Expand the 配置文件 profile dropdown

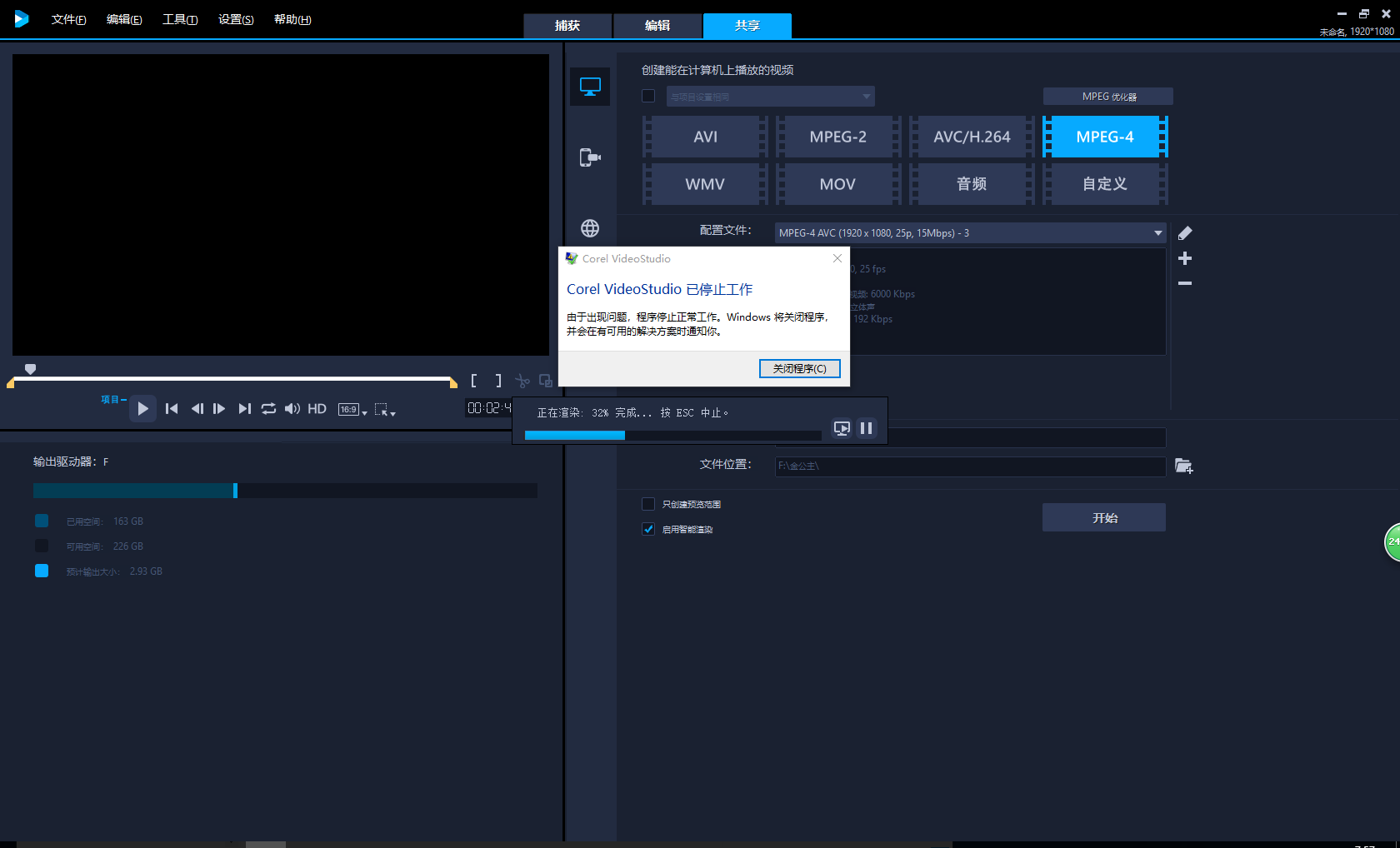pos(970,233)
